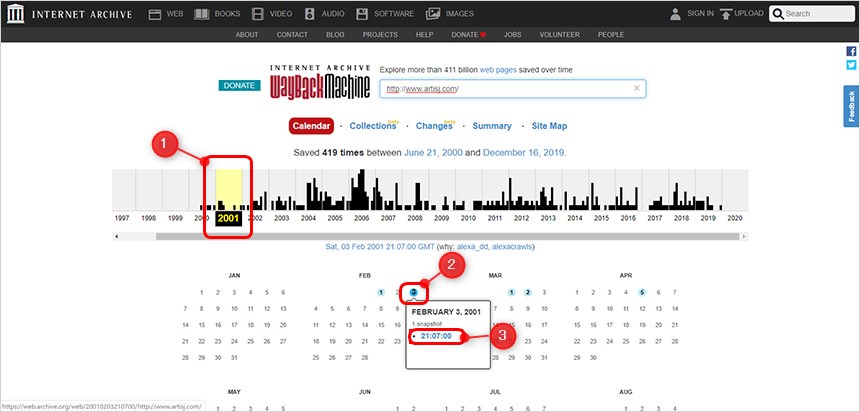The width and height of the screenshot is (860, 412).
Task: Click the Upload text link
Action: coord(749,14)
